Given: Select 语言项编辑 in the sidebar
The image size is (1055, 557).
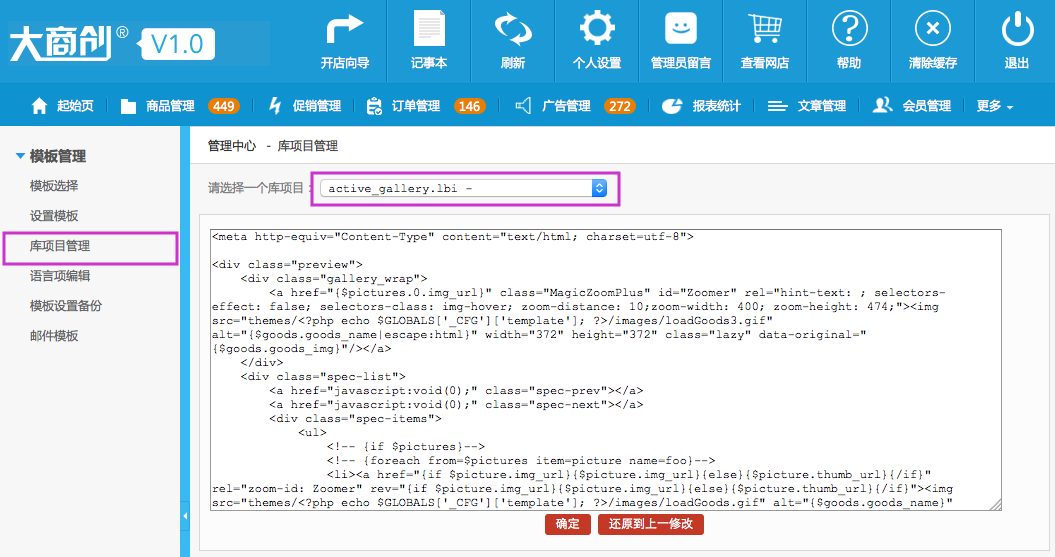Looking at the screenshot, I should point(60,276).
